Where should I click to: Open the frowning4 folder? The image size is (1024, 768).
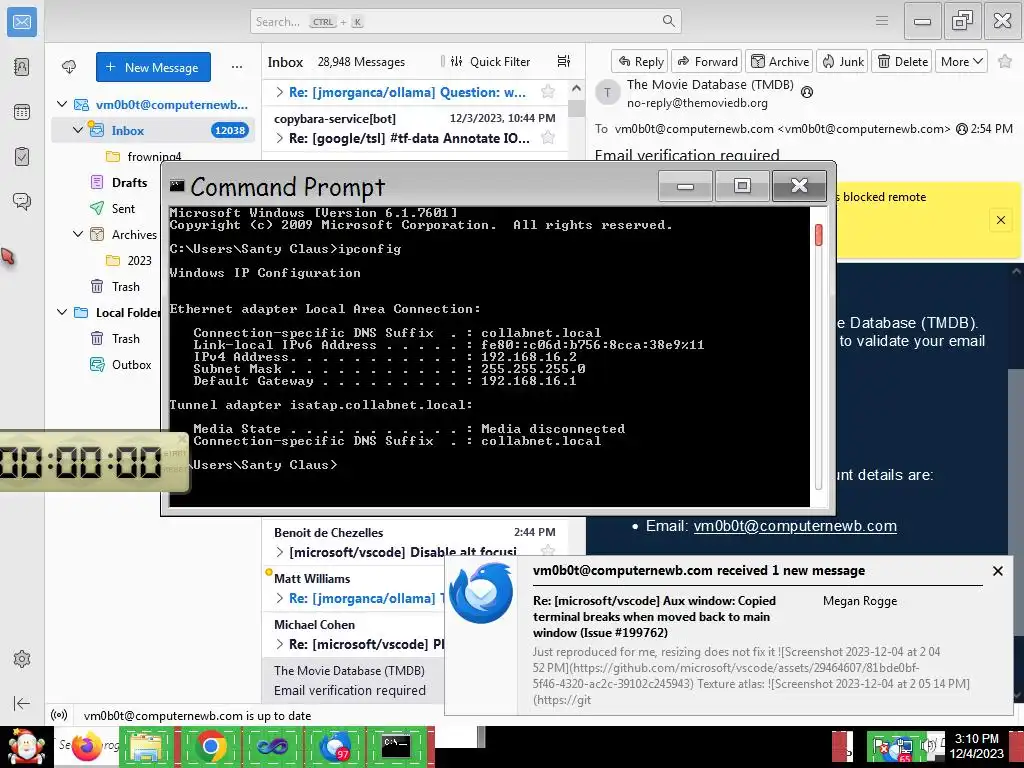(x=154, y=156)
